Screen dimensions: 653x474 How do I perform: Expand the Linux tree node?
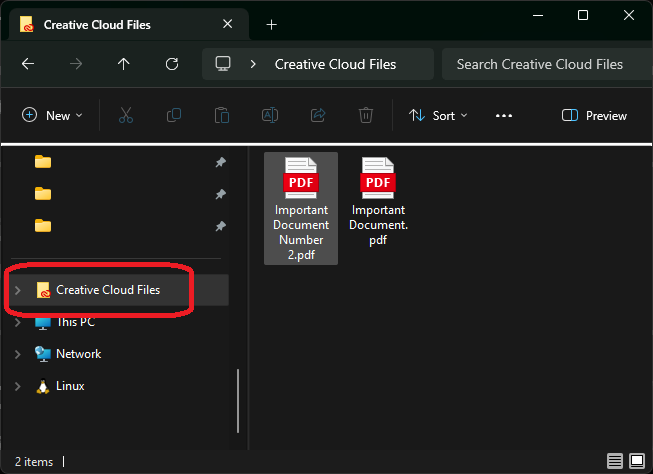coord(17,387)
